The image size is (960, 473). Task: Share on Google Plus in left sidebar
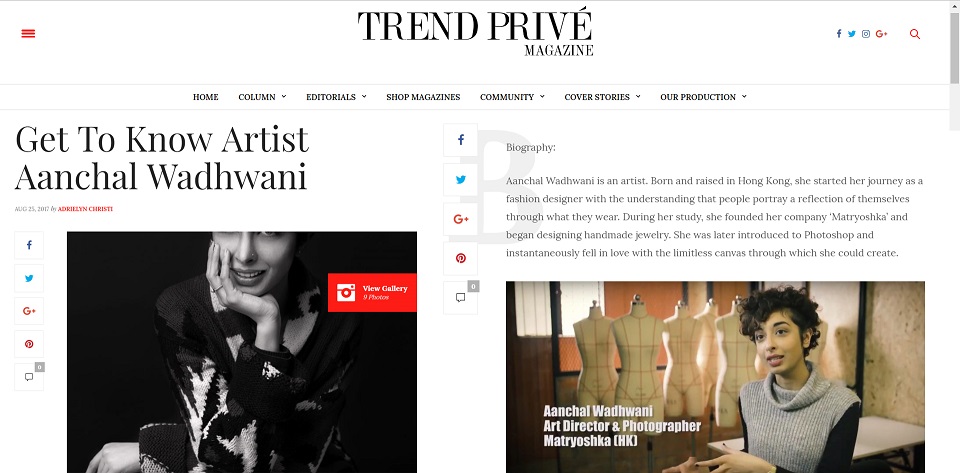(29, 311)
